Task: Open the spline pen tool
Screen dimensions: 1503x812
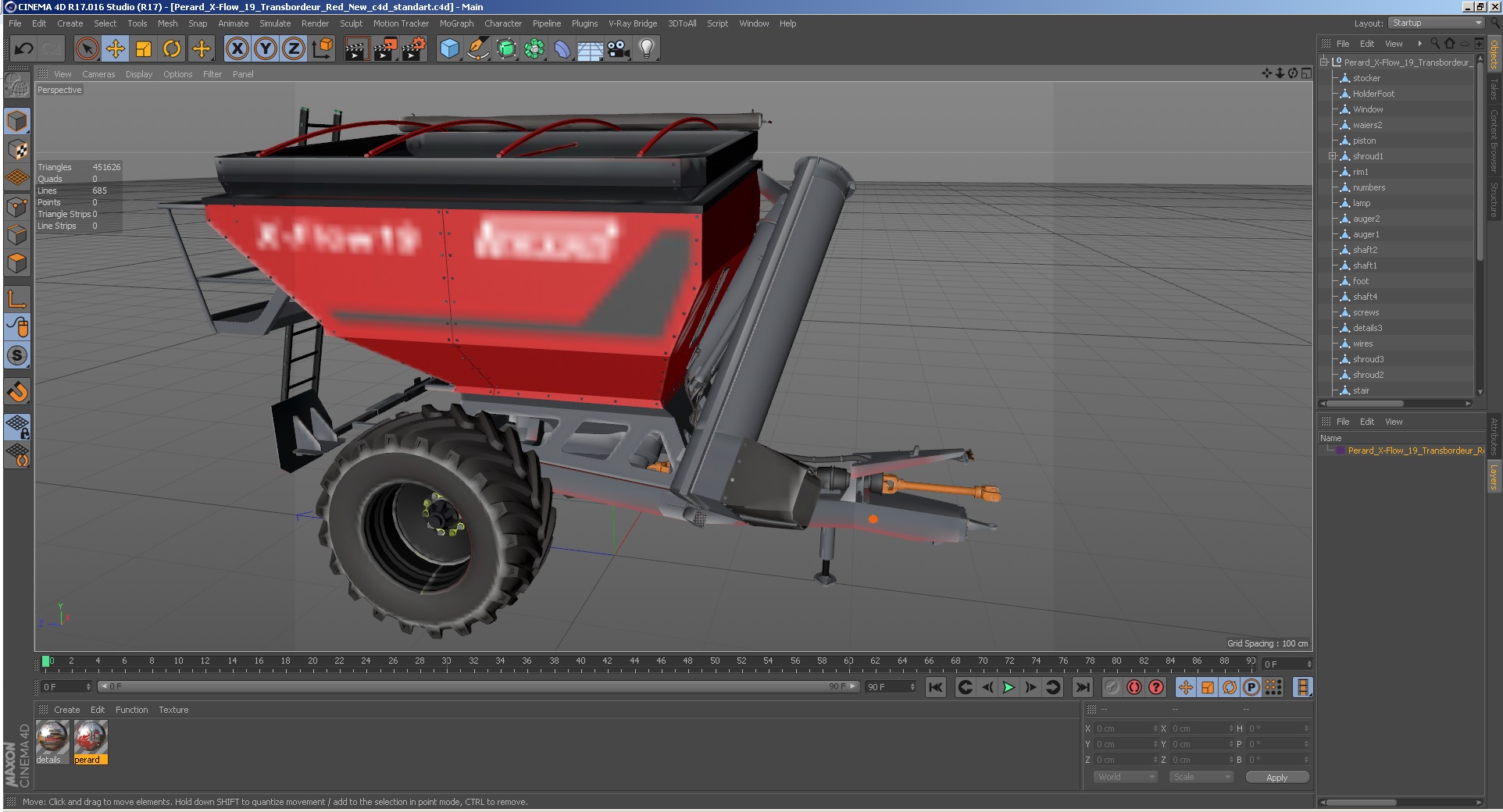Action: pos(477,49)
